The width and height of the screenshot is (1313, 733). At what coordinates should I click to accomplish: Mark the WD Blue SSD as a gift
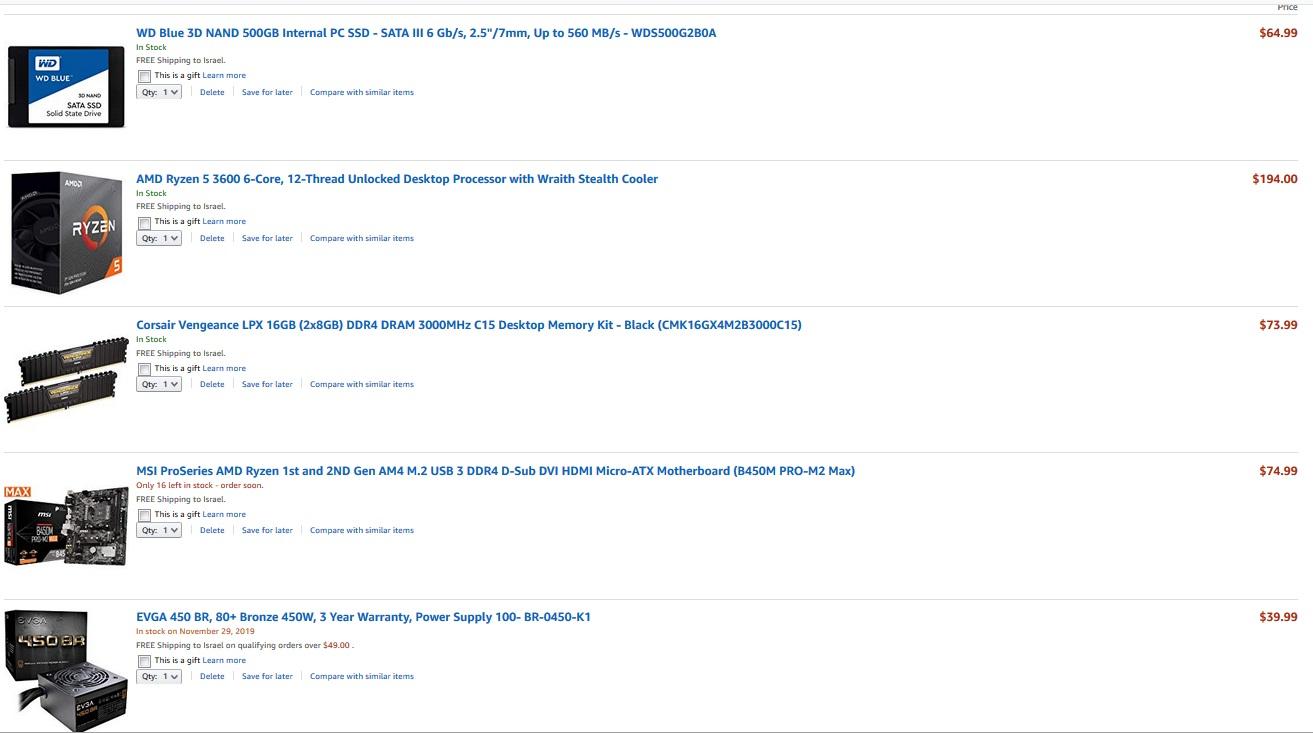tap(145, 76)
